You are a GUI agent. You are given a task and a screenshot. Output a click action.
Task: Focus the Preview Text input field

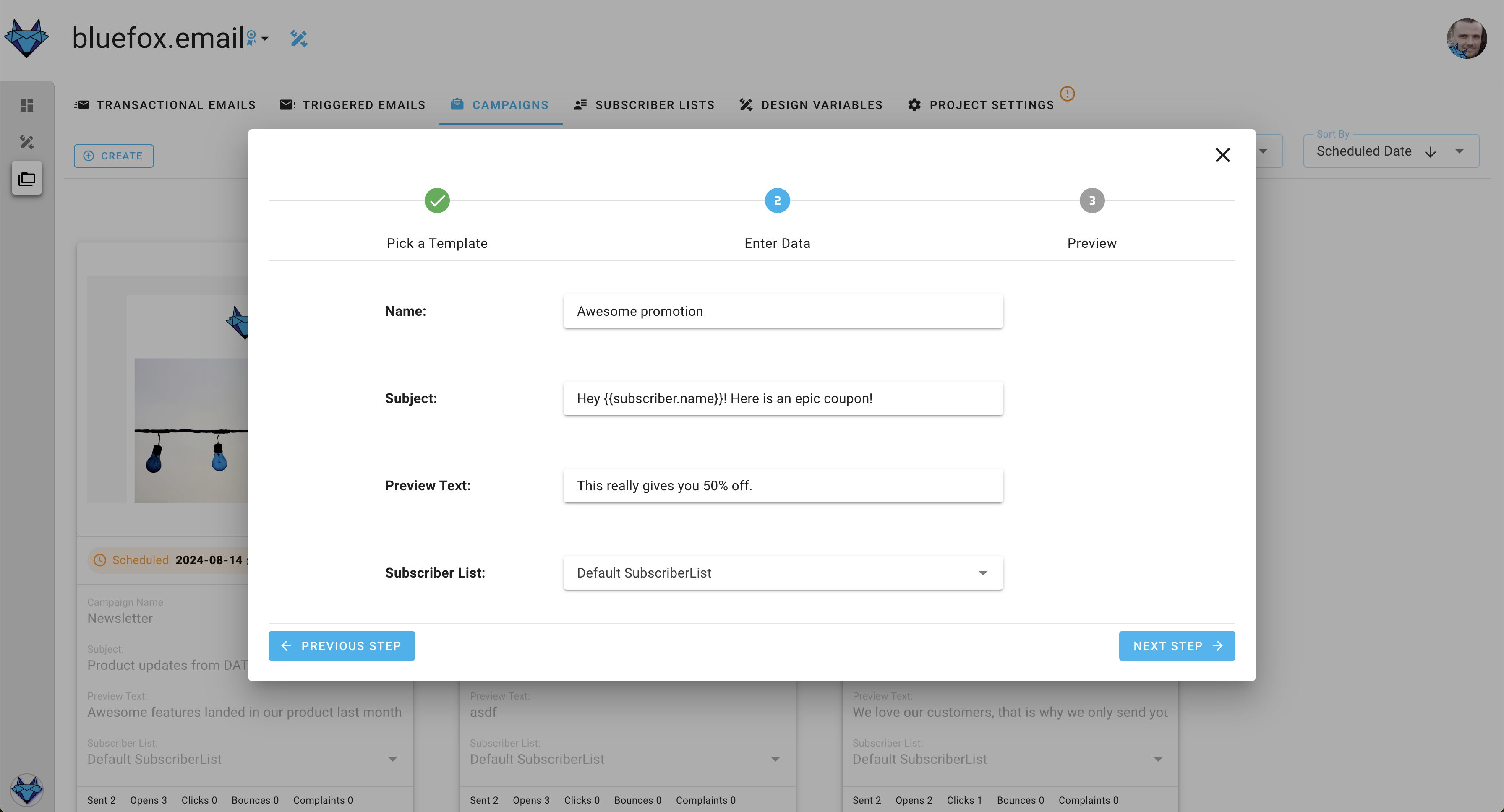click(x=783, y=486)
